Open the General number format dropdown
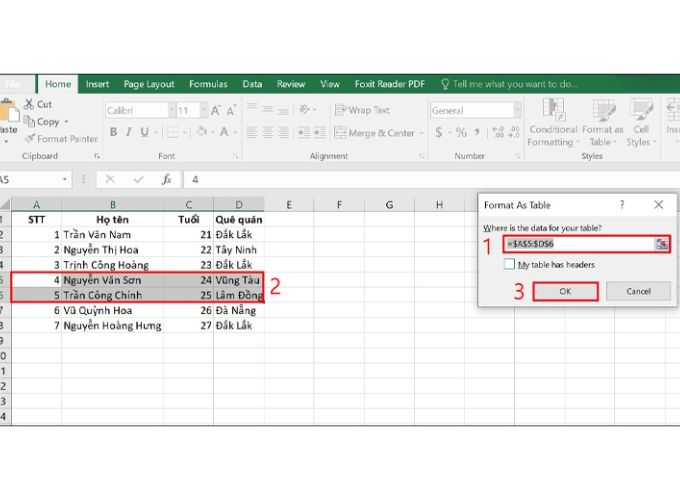680x500 pixels. click(517, 110)
